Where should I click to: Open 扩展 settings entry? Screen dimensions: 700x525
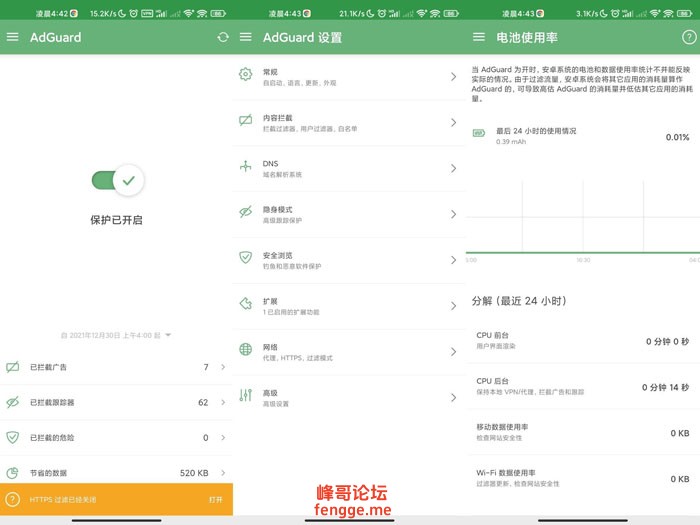[x=349, y=306]
